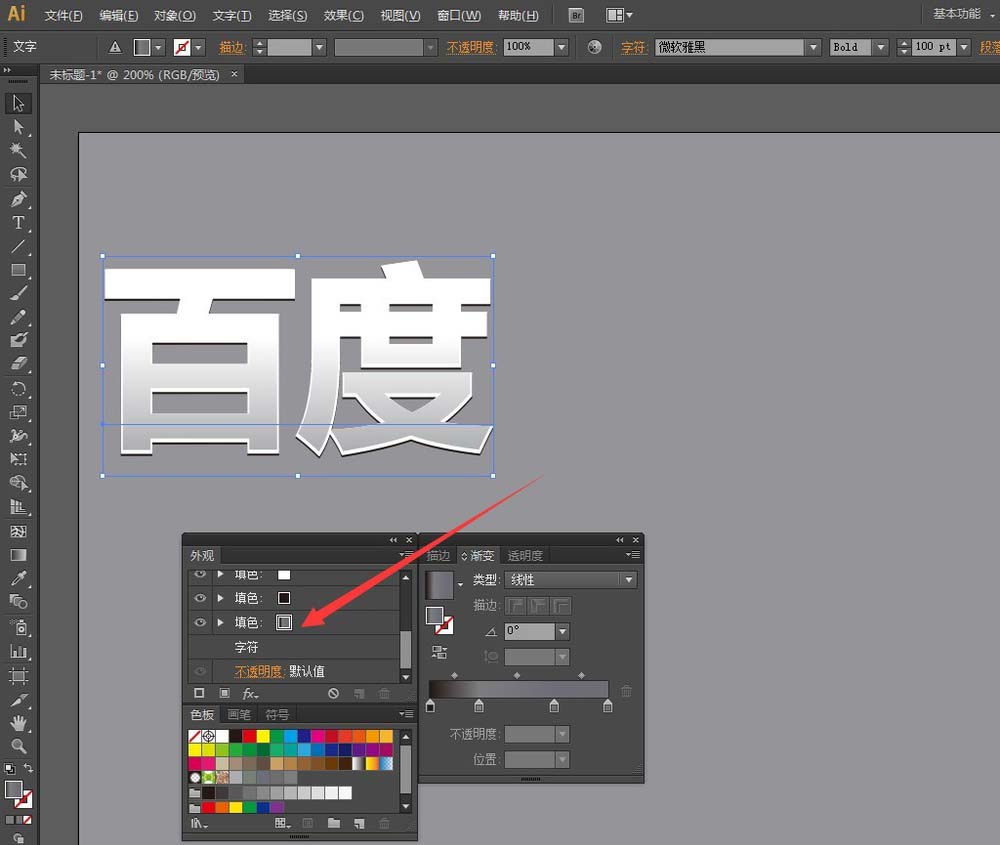Switch to the 画笔 tab

[x=239, y=714]
